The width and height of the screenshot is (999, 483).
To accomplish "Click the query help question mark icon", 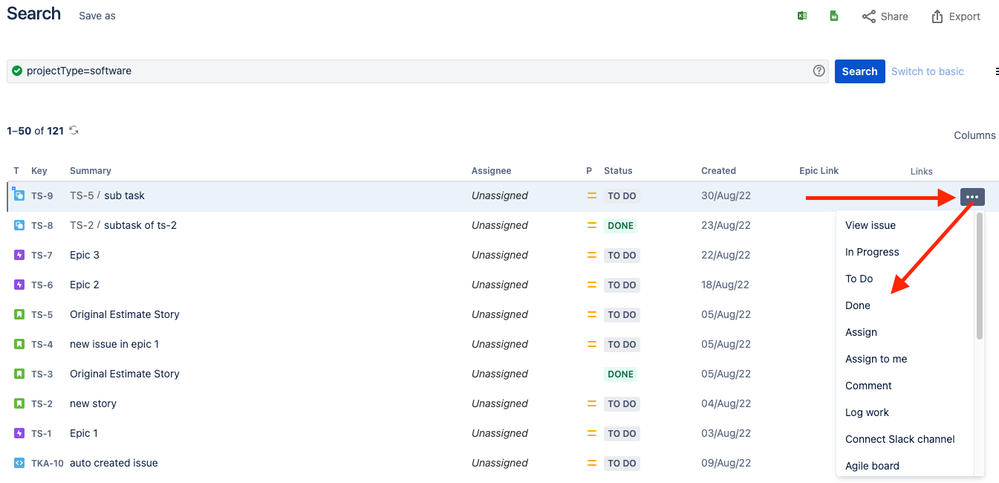I will [x=819, y=71].
